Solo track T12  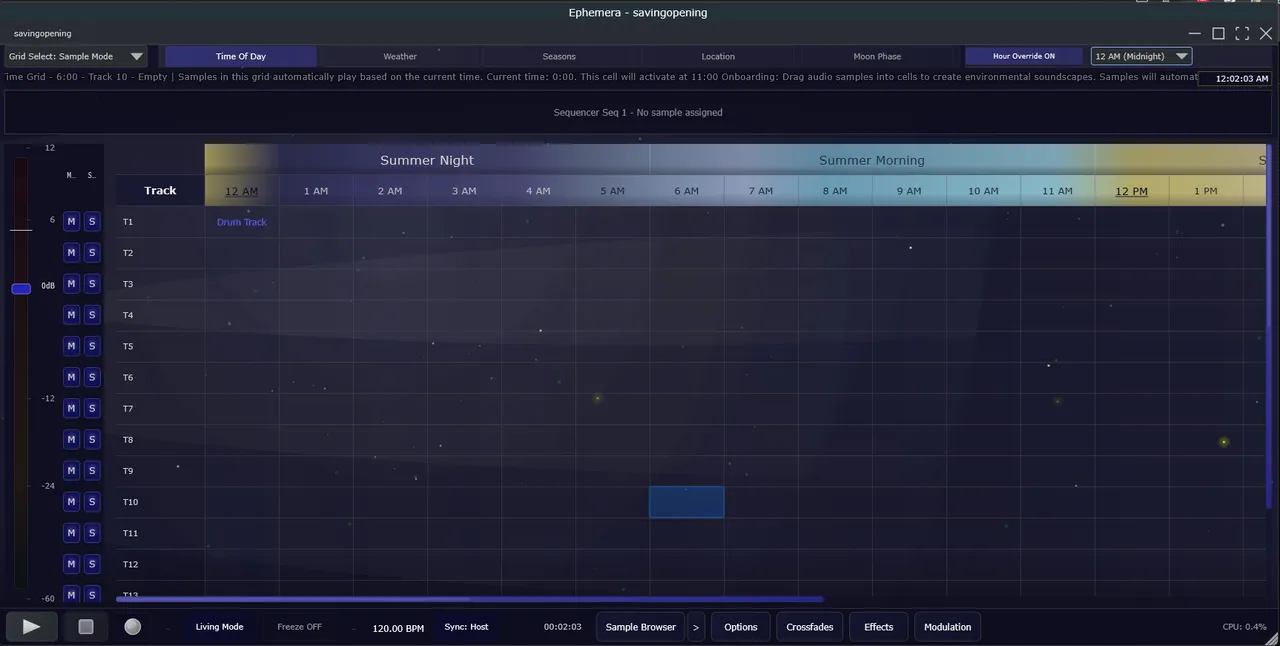click(x=91, y=564)
